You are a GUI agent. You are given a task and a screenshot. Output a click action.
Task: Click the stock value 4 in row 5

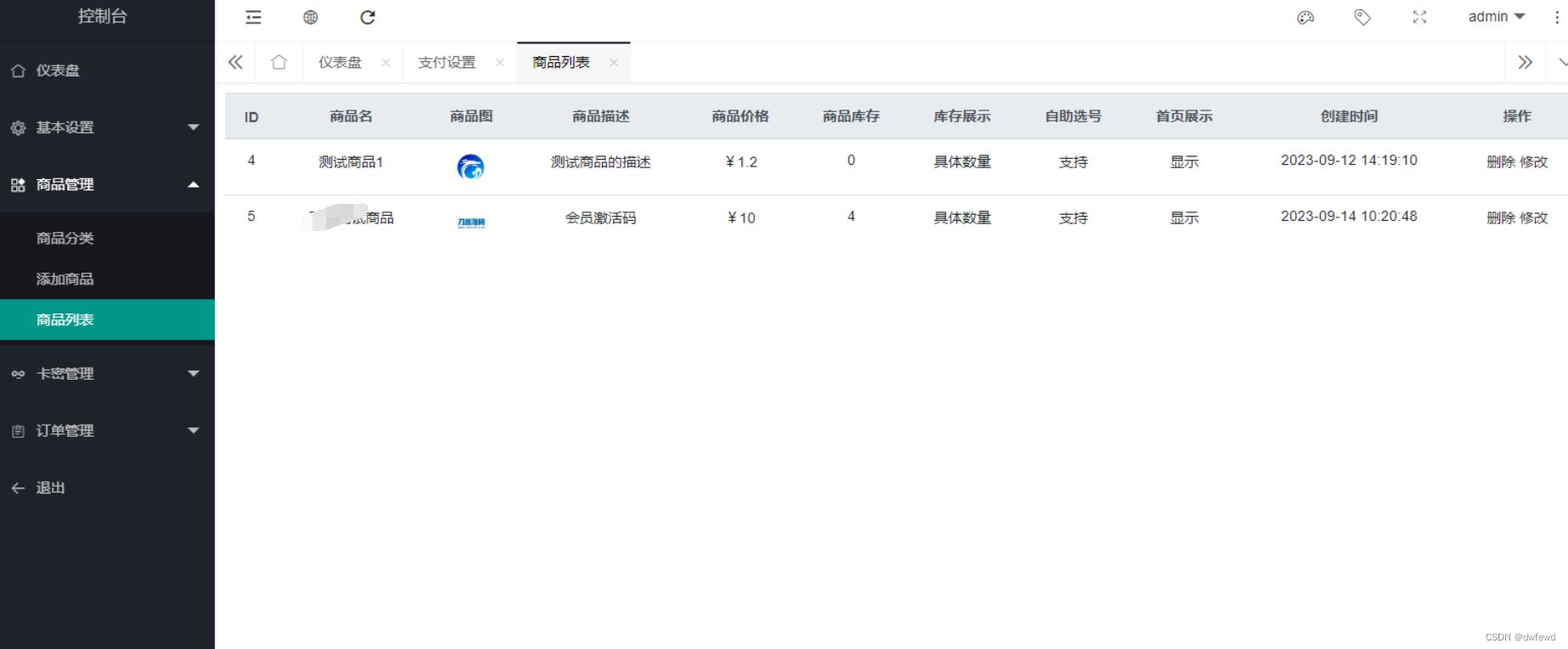click(x=851, y=216)
